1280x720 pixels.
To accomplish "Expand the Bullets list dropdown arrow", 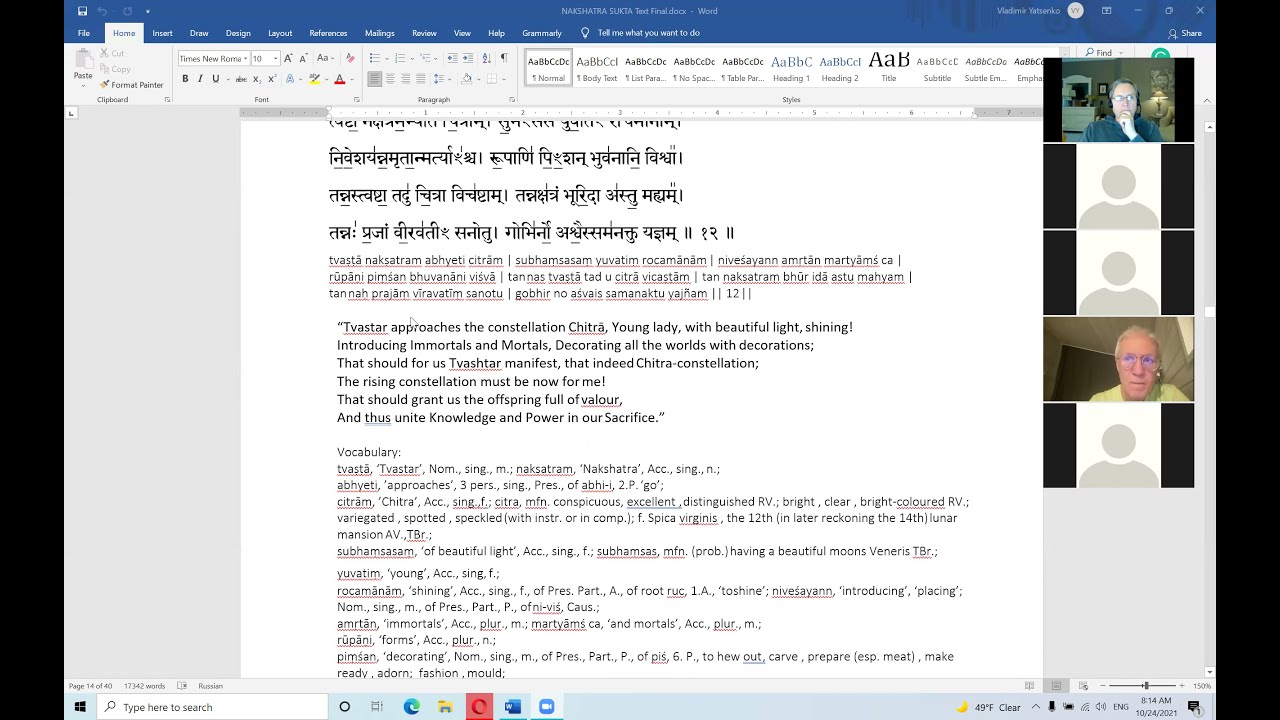I will click(x=385, y=58).
